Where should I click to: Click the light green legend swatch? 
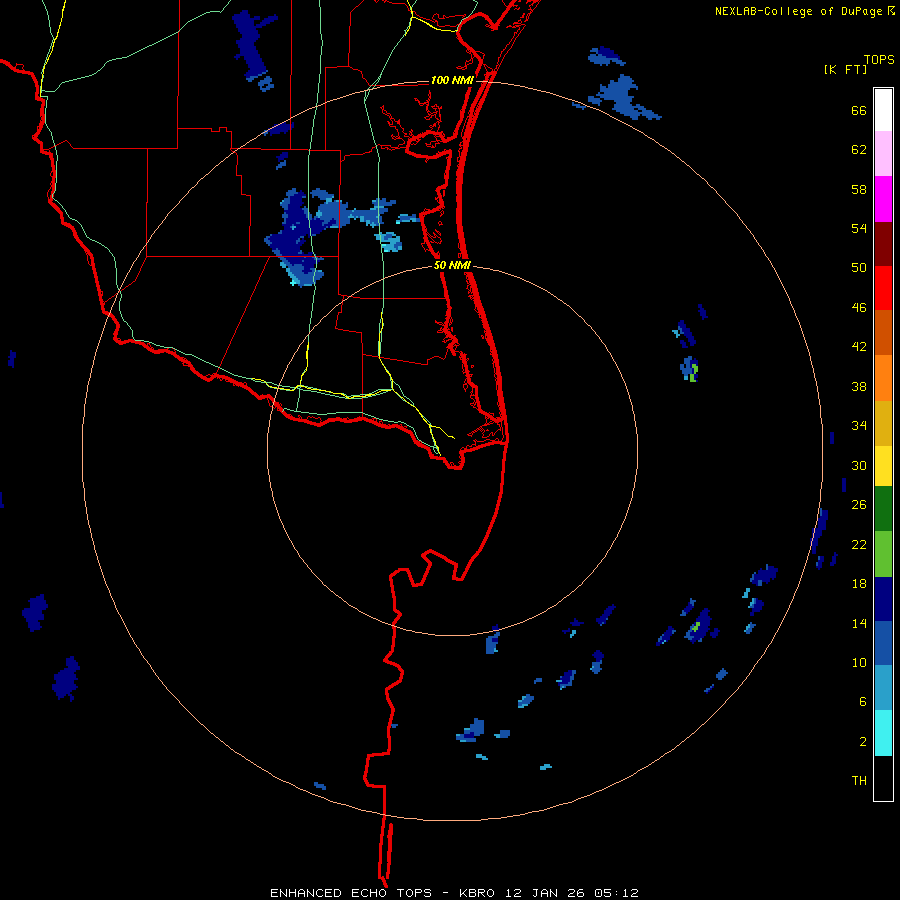pyautogui.click(x=883, y=554)
